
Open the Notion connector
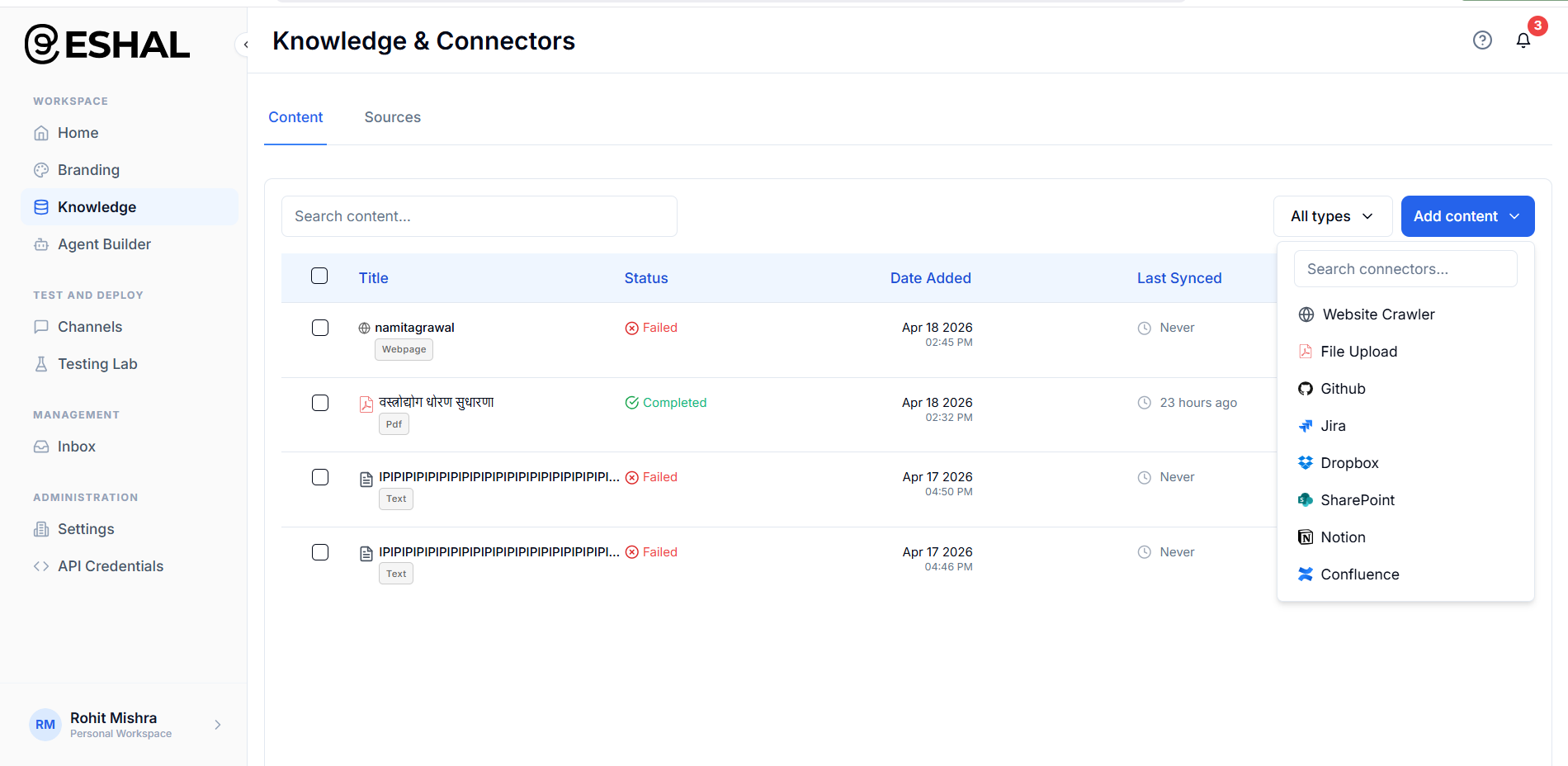[x=1343, y=537]
